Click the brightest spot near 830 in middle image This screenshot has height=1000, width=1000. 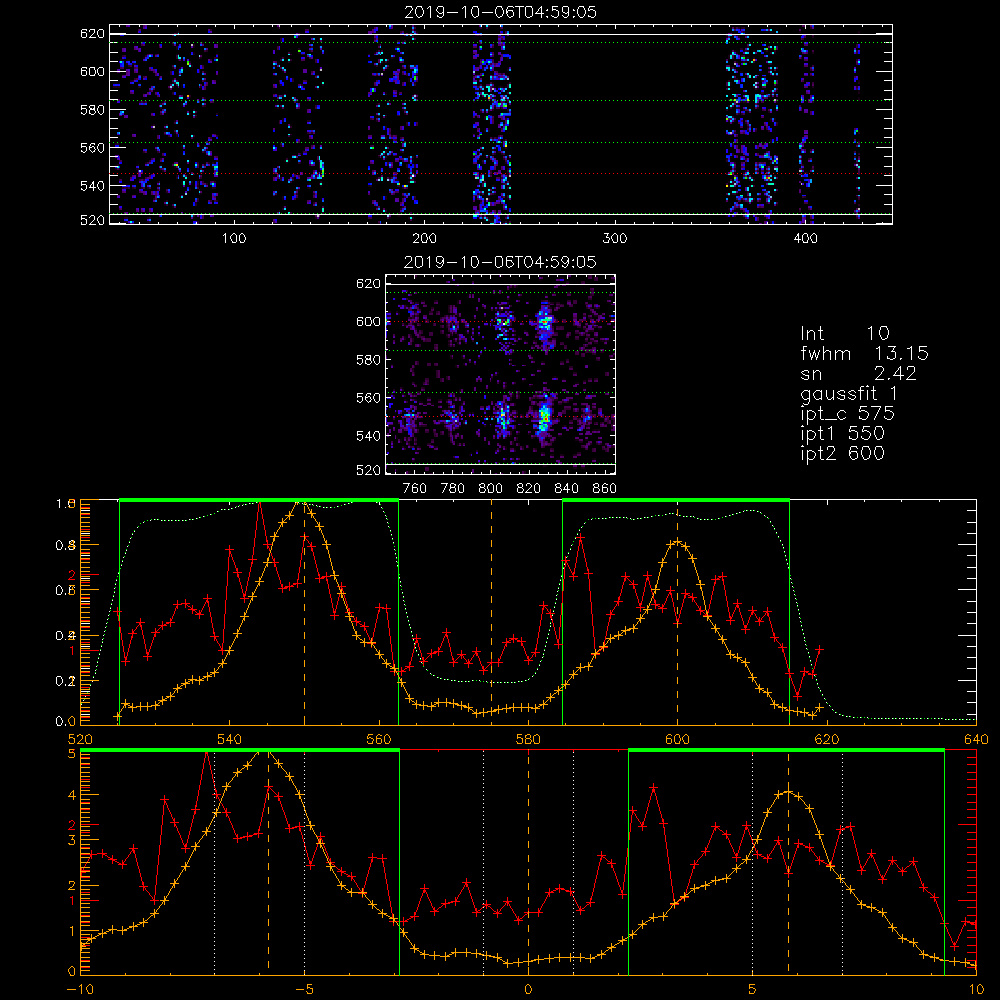[544, 416]
